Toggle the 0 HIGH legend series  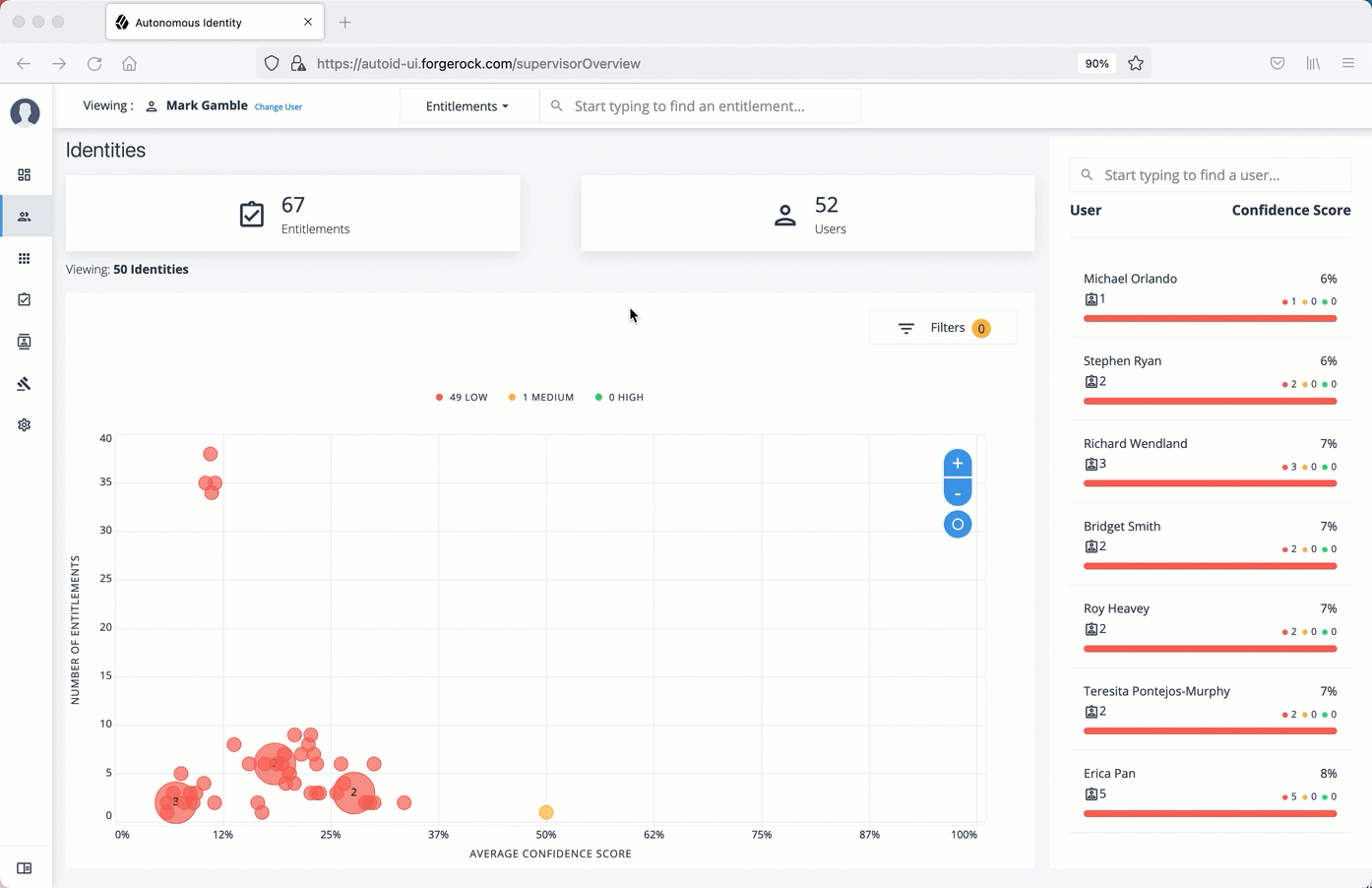click(x=619, y=398)
